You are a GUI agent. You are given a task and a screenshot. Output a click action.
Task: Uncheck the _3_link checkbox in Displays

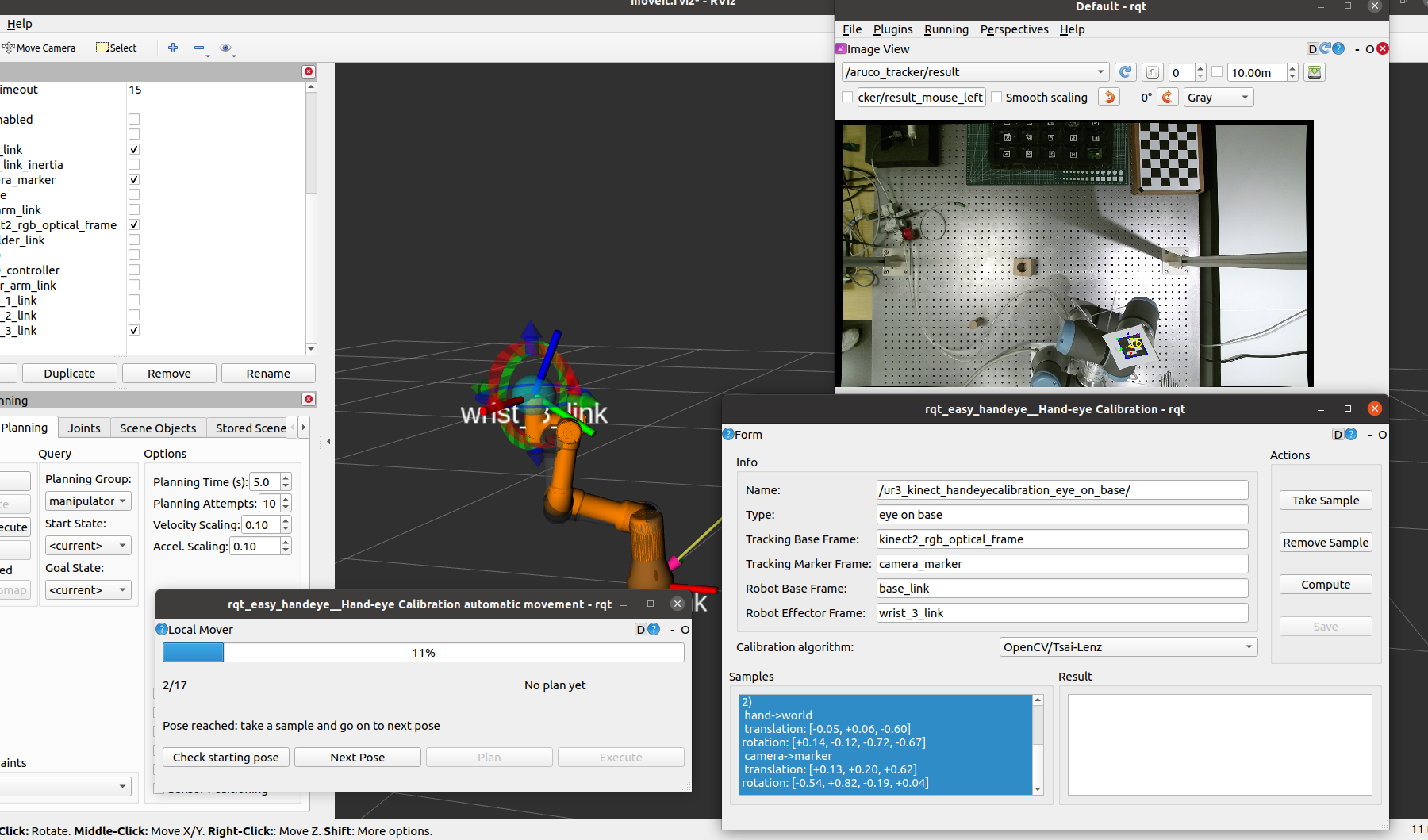(x=134, y=330)
